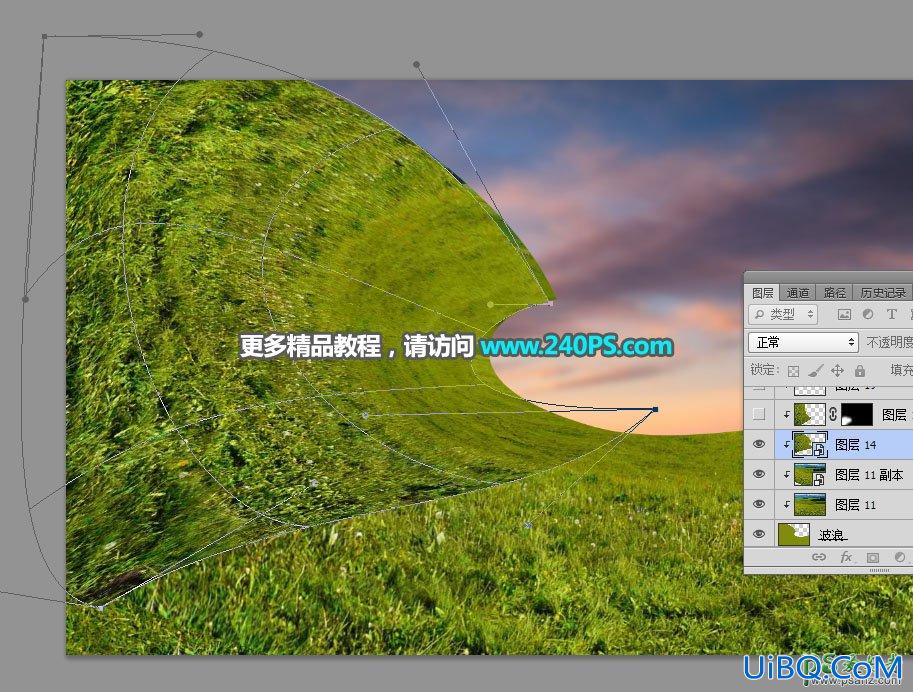This screenshot has width=913, height=692.
Task: Toggle visibility of 图层 11
Action: pyautogui.click(x=759, y=504)
